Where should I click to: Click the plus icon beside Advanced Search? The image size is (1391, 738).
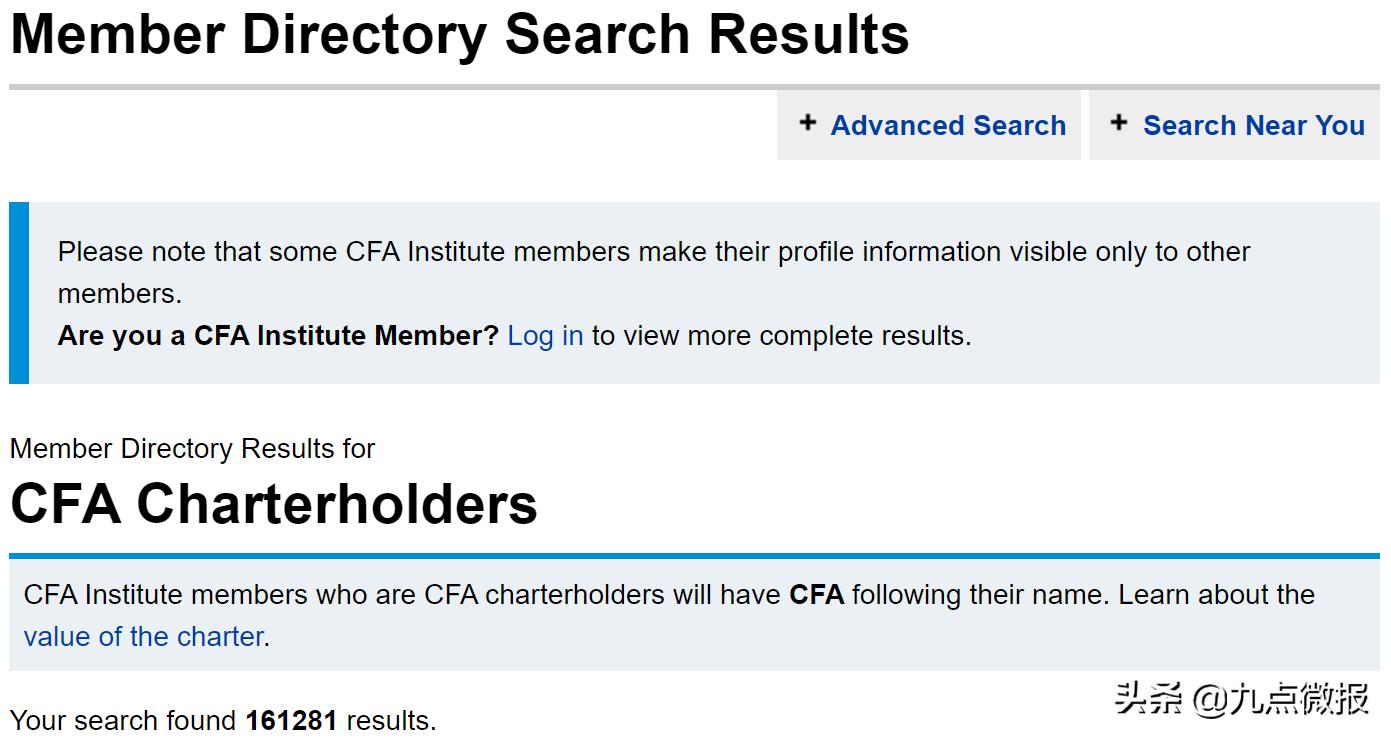808,123
